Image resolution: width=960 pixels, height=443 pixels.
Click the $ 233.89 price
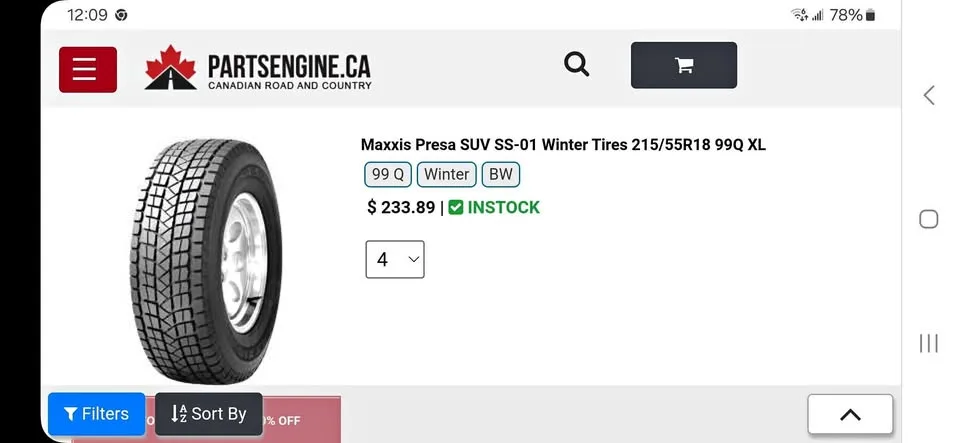tap(401, 208)
